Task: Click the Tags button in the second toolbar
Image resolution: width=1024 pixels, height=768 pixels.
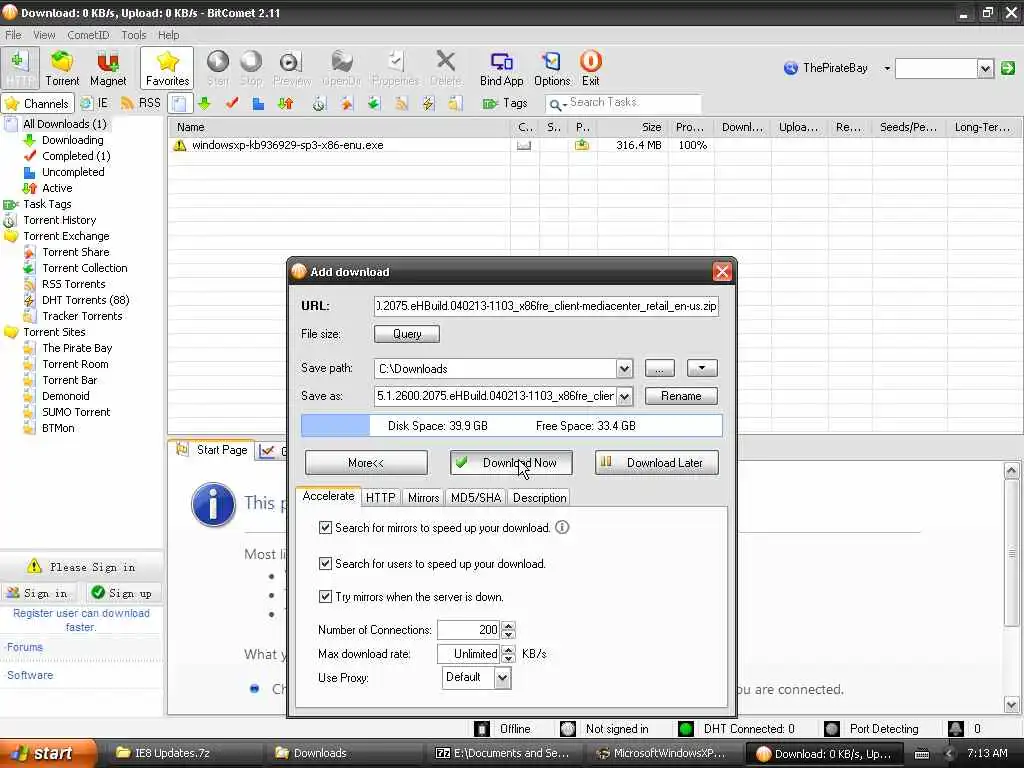Action: click(x=505, y=103)
